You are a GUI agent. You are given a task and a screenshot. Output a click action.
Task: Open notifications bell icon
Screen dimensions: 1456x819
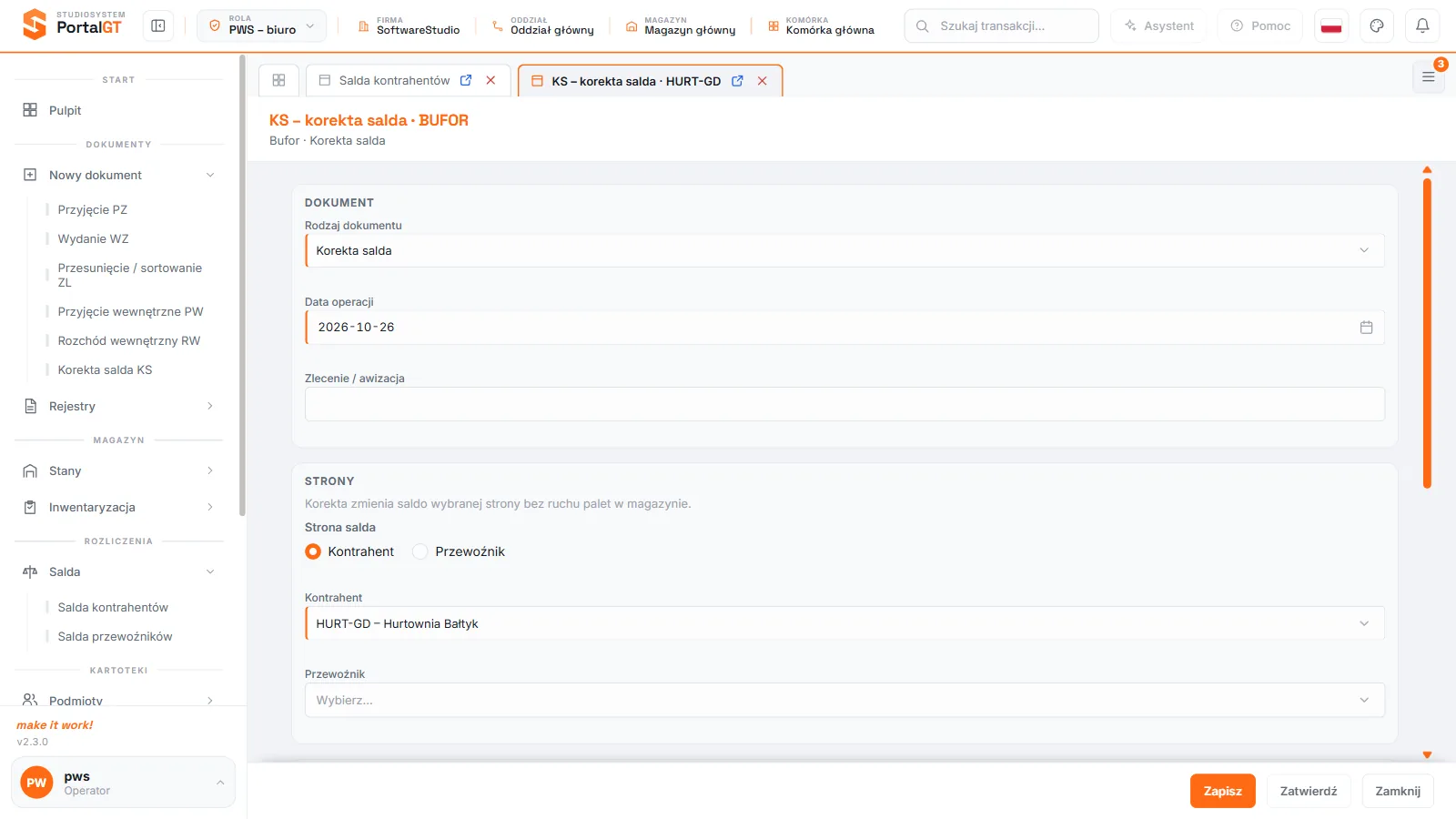[x=1422, y=25]
